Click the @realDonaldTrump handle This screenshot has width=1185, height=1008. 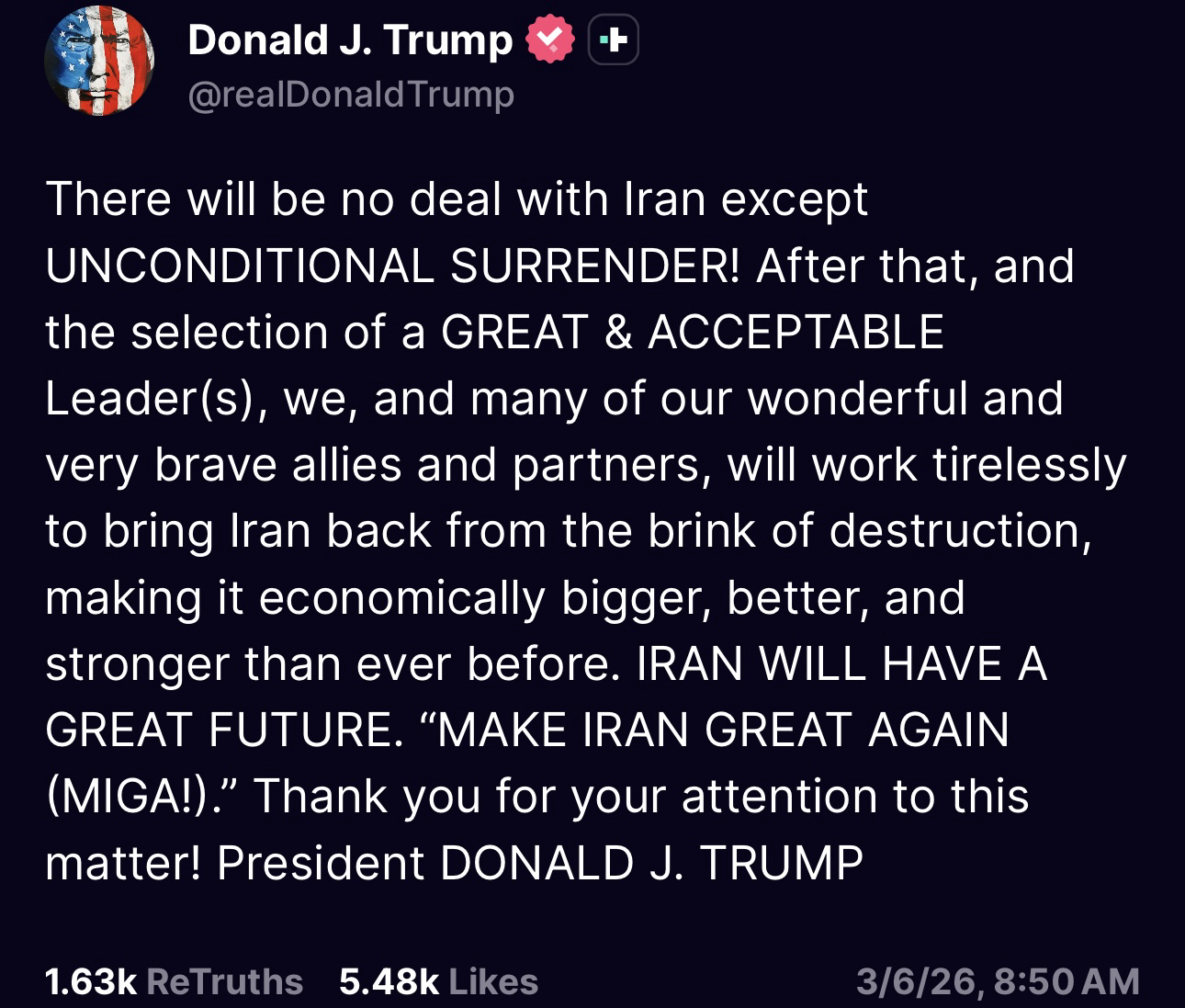tap(351, 94)
